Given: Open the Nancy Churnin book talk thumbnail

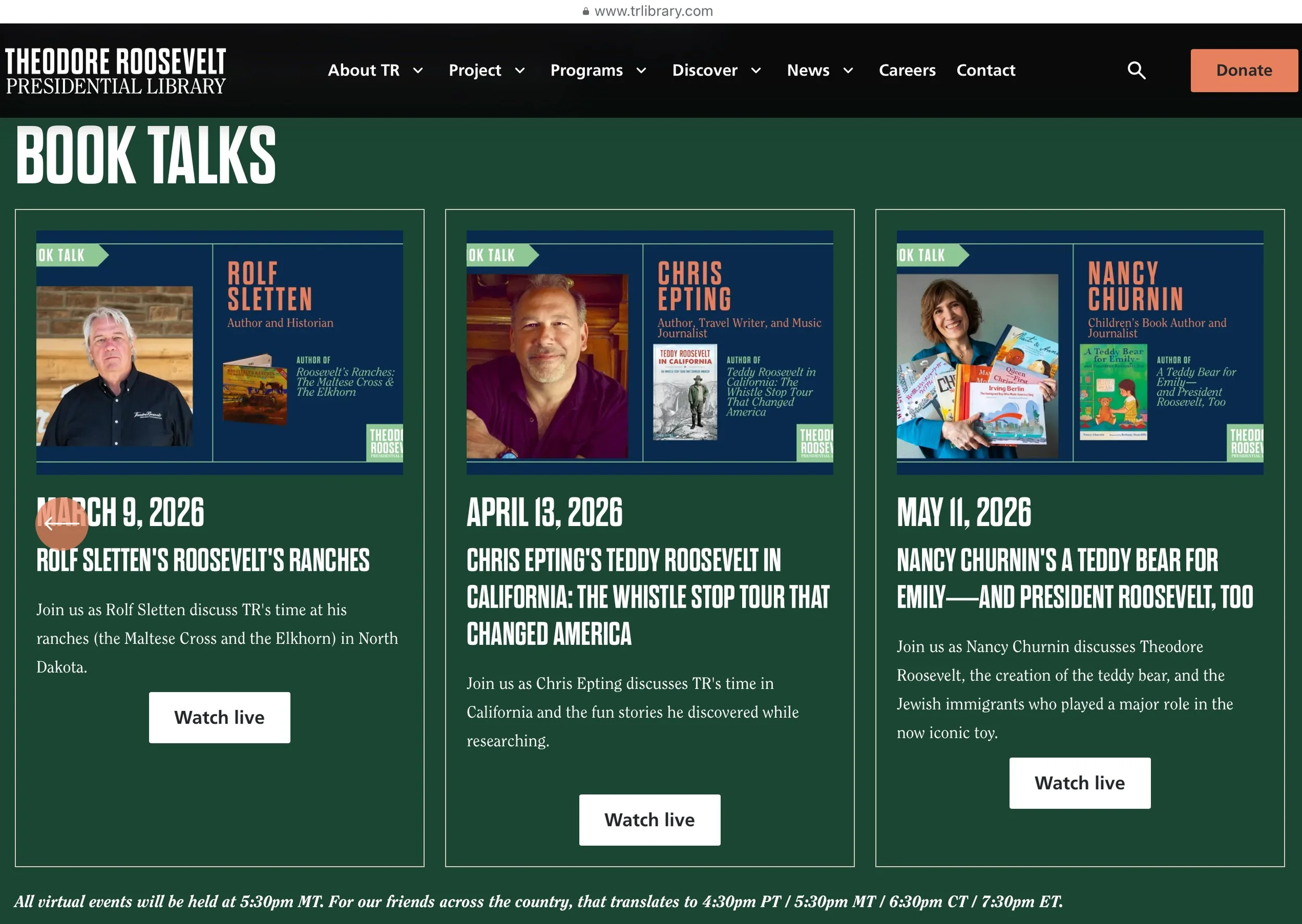Looking at the screenshot, I should (1079, 352).
